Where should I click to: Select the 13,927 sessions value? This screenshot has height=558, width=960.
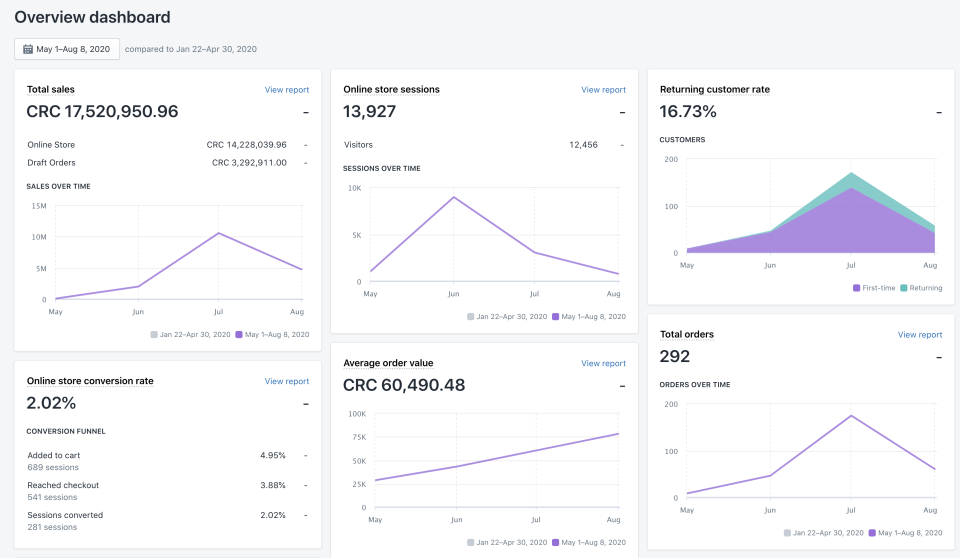tap(369, 111)
